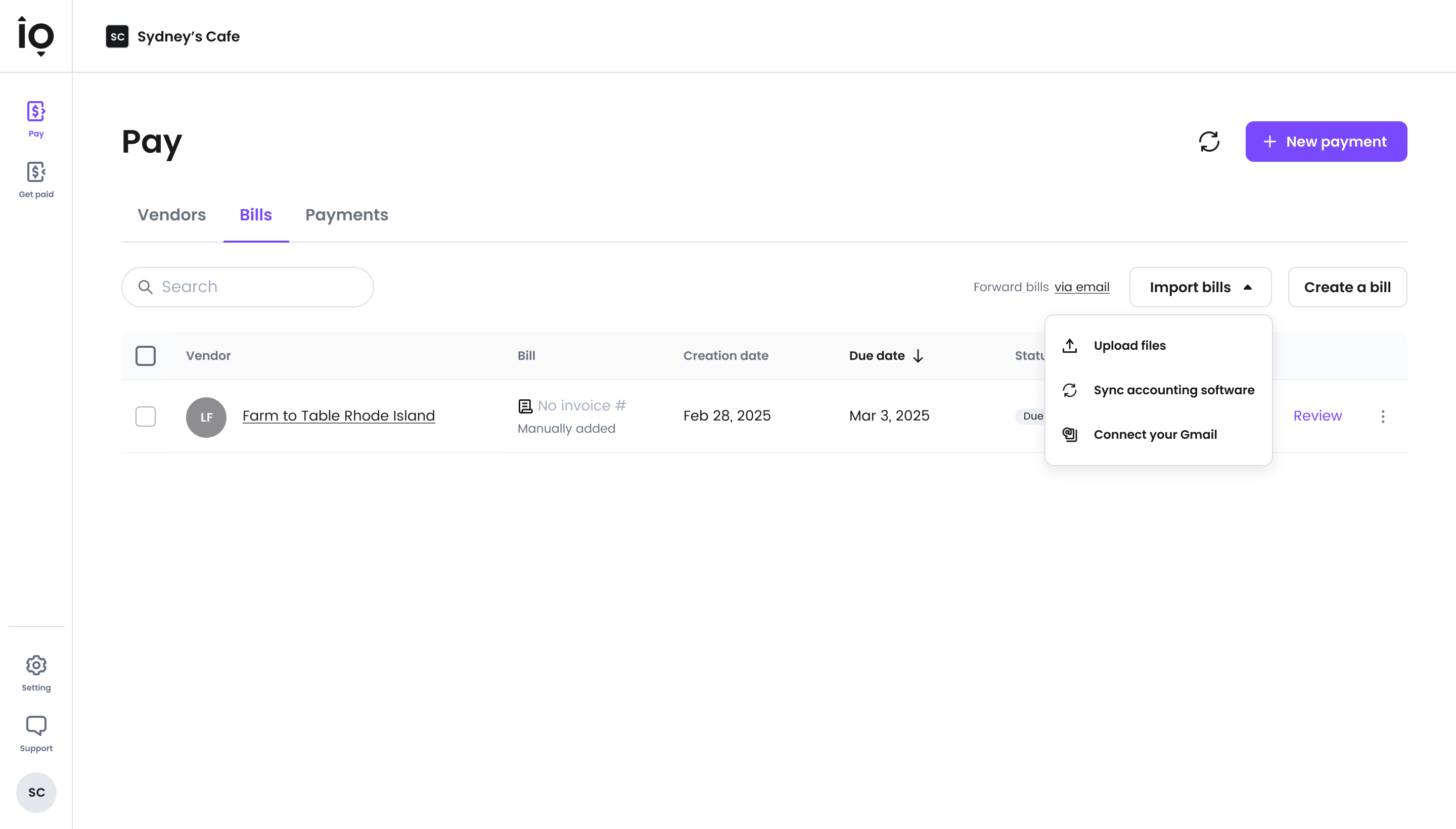Viewport: 1456px width, 829px height.
Task: Choose Connect your Gmail option
Action: pyautogui.click(x=1155, y=434)
